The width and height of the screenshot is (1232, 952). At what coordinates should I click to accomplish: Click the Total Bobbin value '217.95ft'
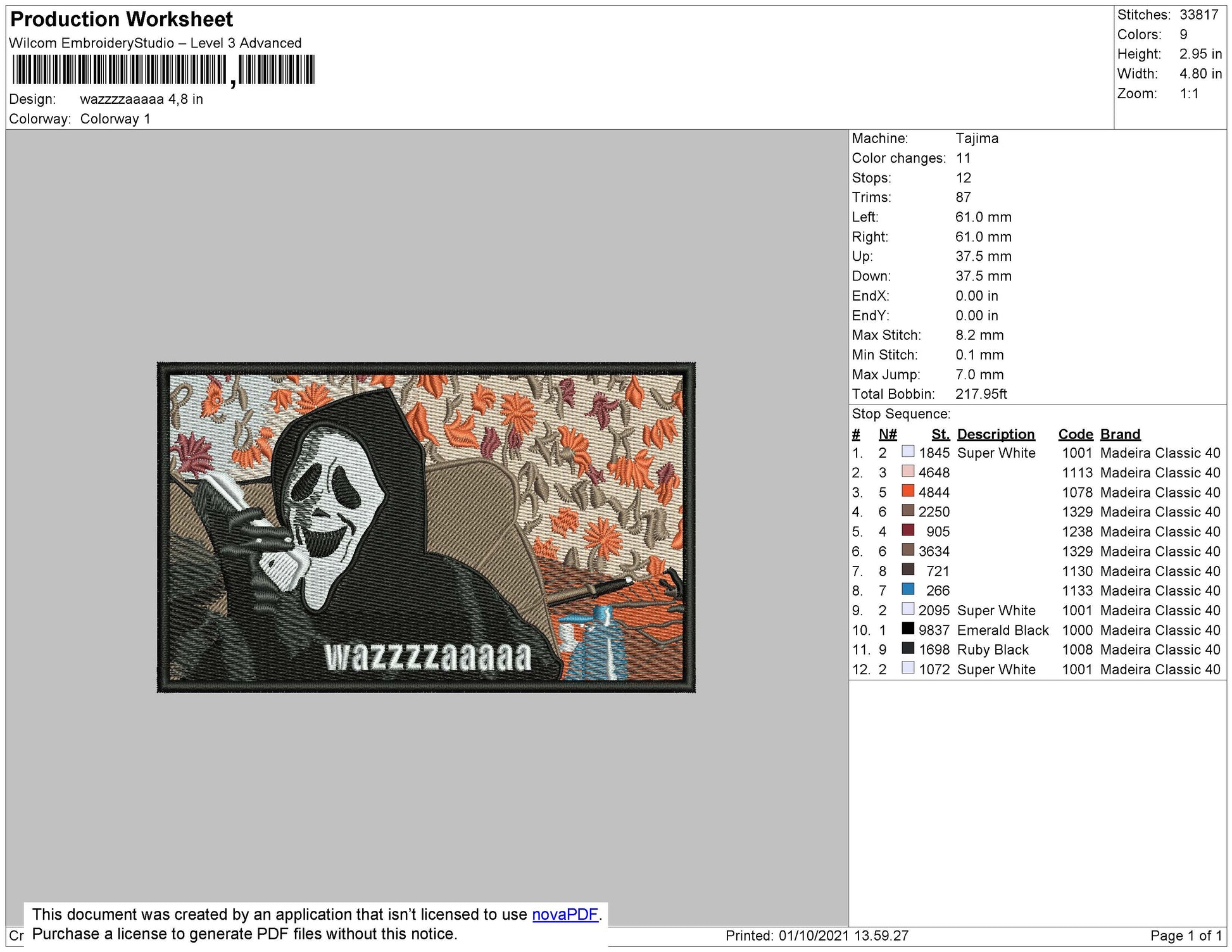(x=981, y=394)
